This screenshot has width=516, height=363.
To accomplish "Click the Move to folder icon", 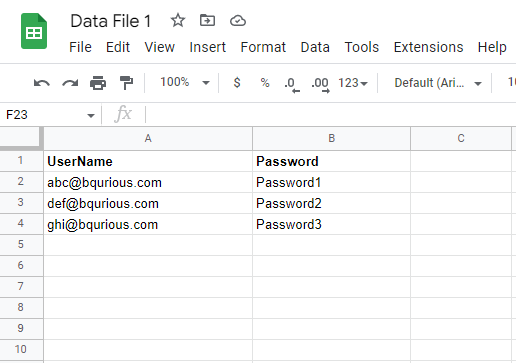I will [x=207, y=21].
